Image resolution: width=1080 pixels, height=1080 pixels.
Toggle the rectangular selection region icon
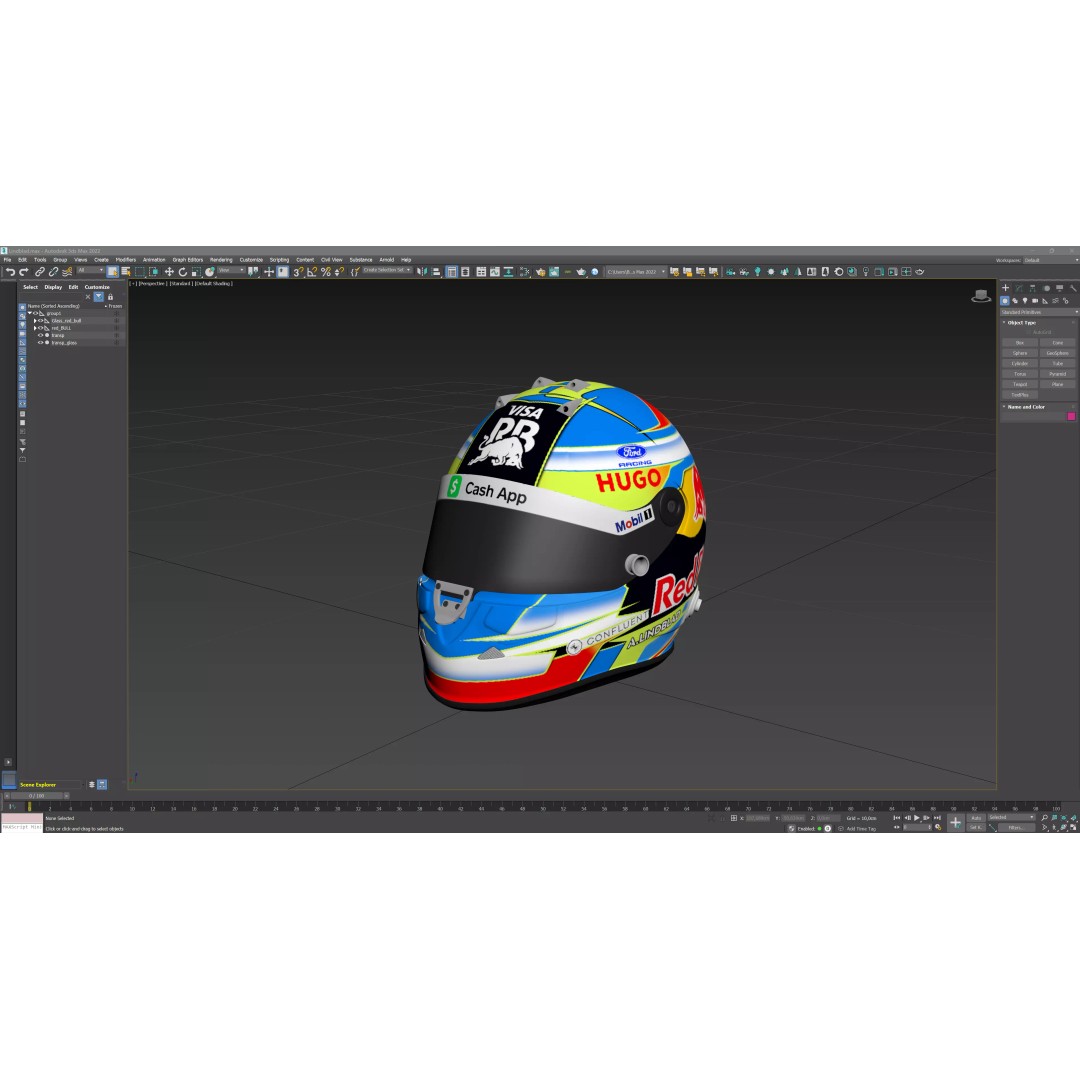(140, 272)
